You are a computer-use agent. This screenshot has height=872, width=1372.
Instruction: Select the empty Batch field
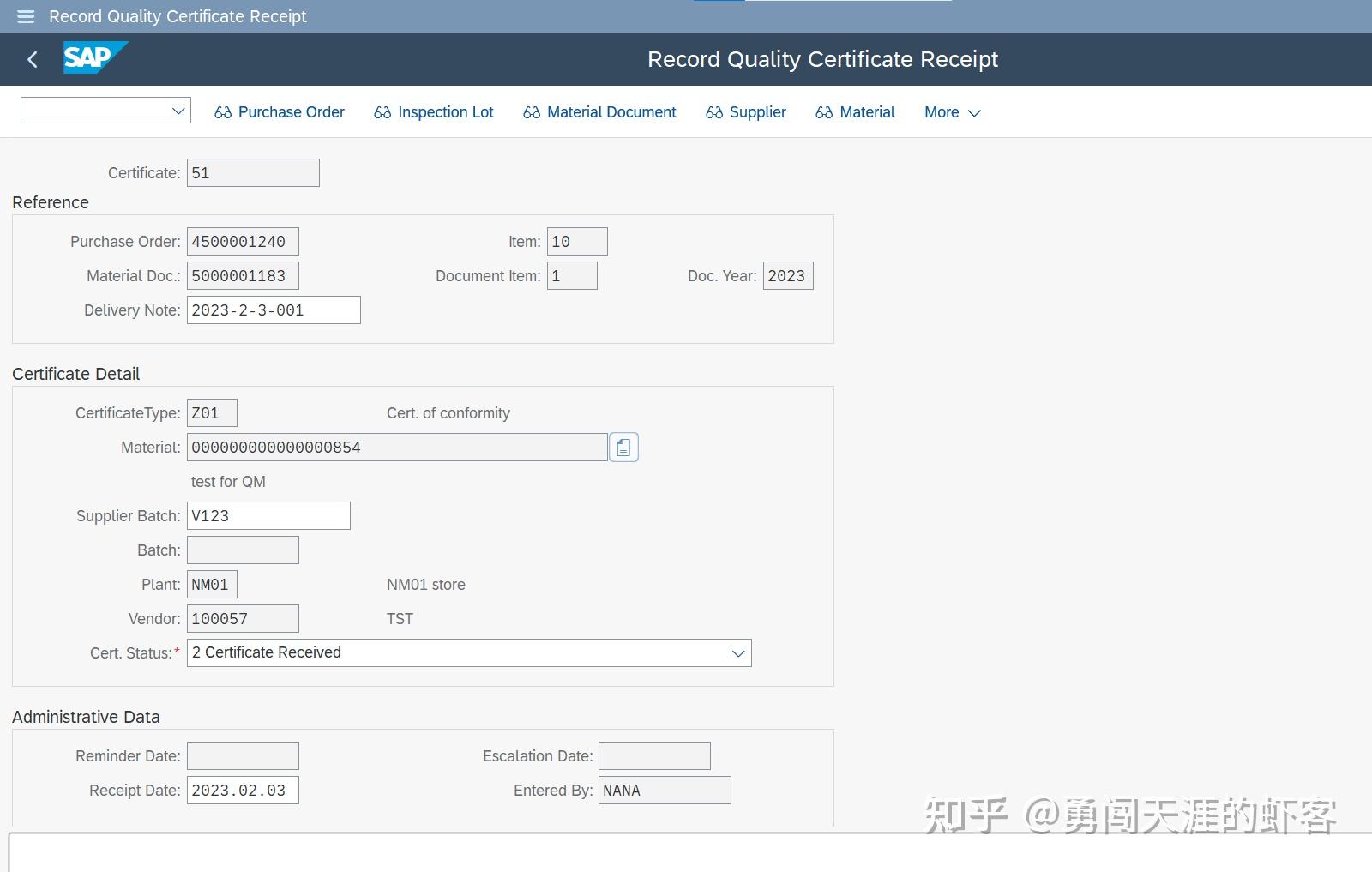pyautogui.click(x=243, y=550)
